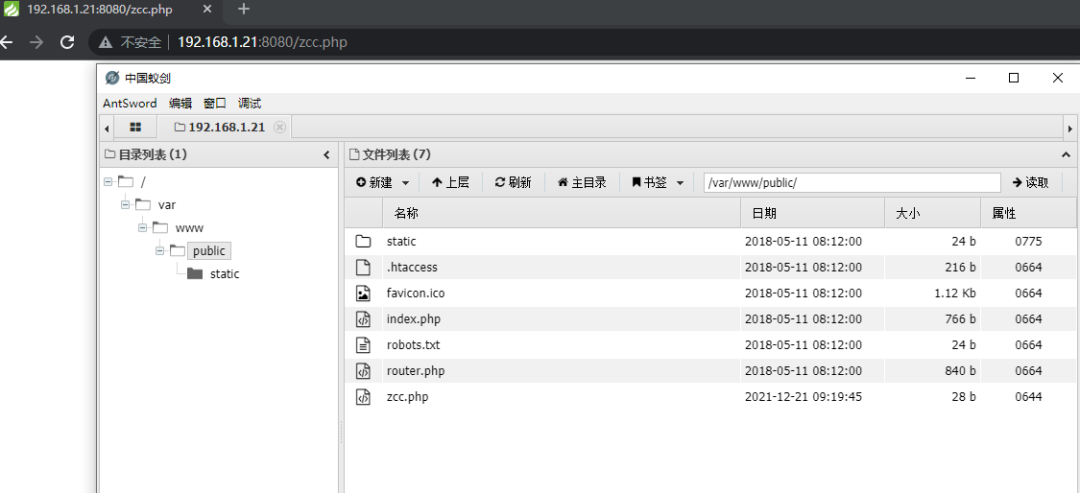Screen dimensions: 1080x493
Task: Select the .htaccess file name
Action: (x=412, y=267)
